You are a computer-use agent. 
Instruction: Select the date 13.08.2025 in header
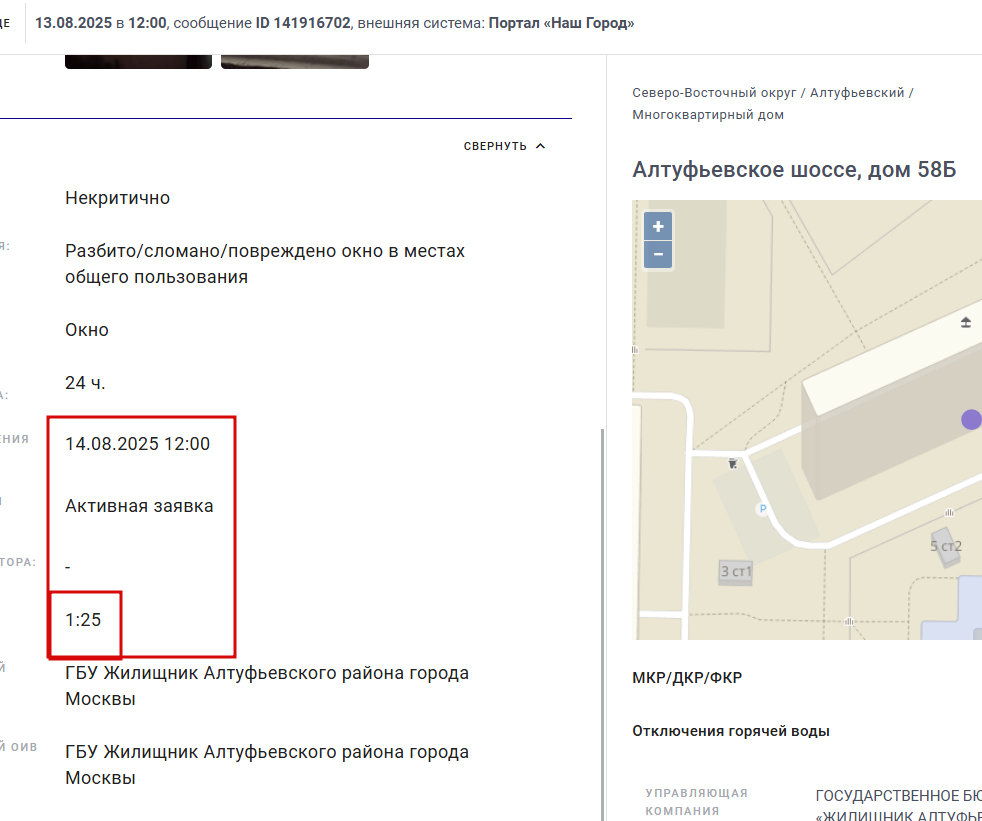(x=73, y=23)
